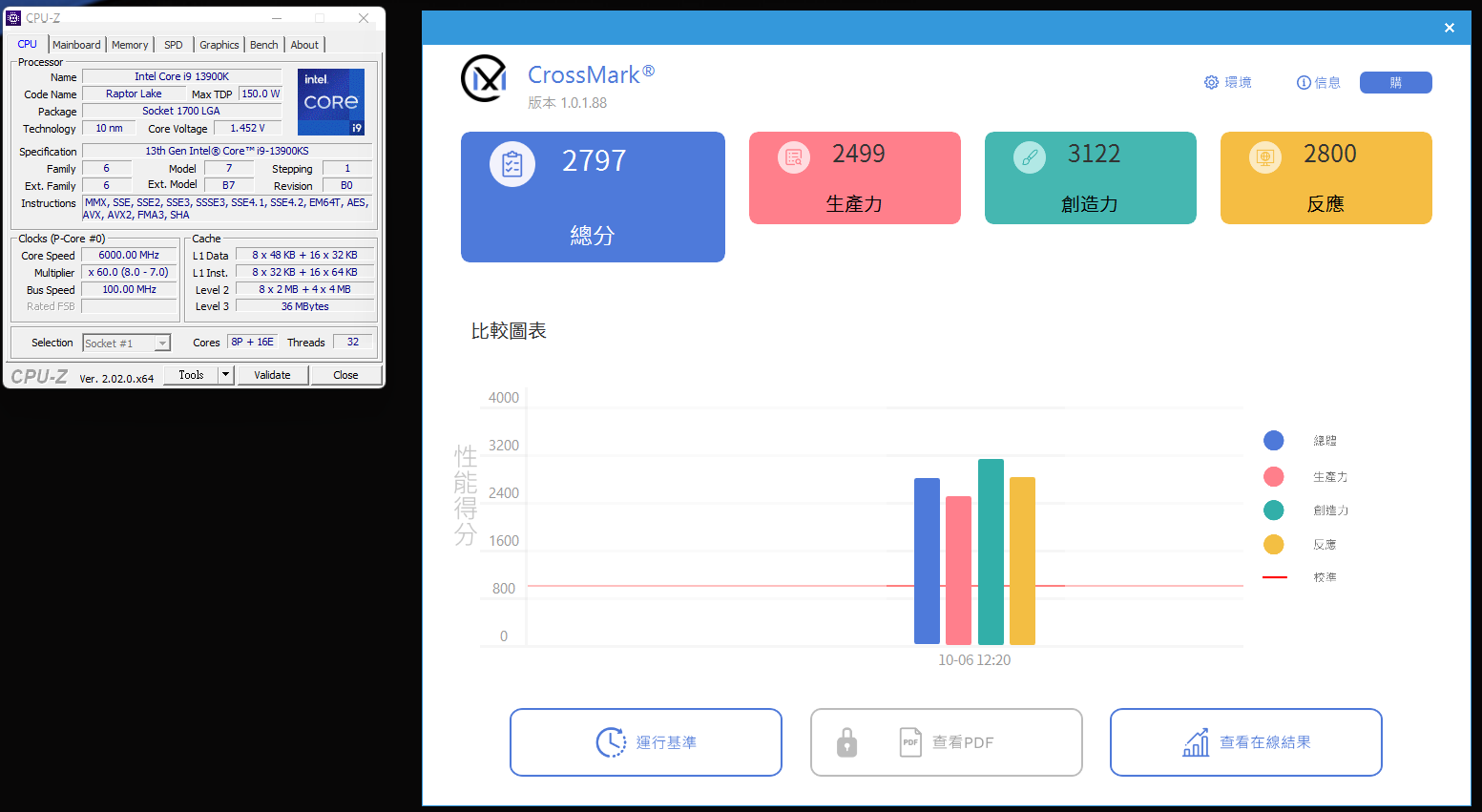Click the Multiplier x 60.0 value field
Screen dimensions: 1482x812
tap(129, 272)
